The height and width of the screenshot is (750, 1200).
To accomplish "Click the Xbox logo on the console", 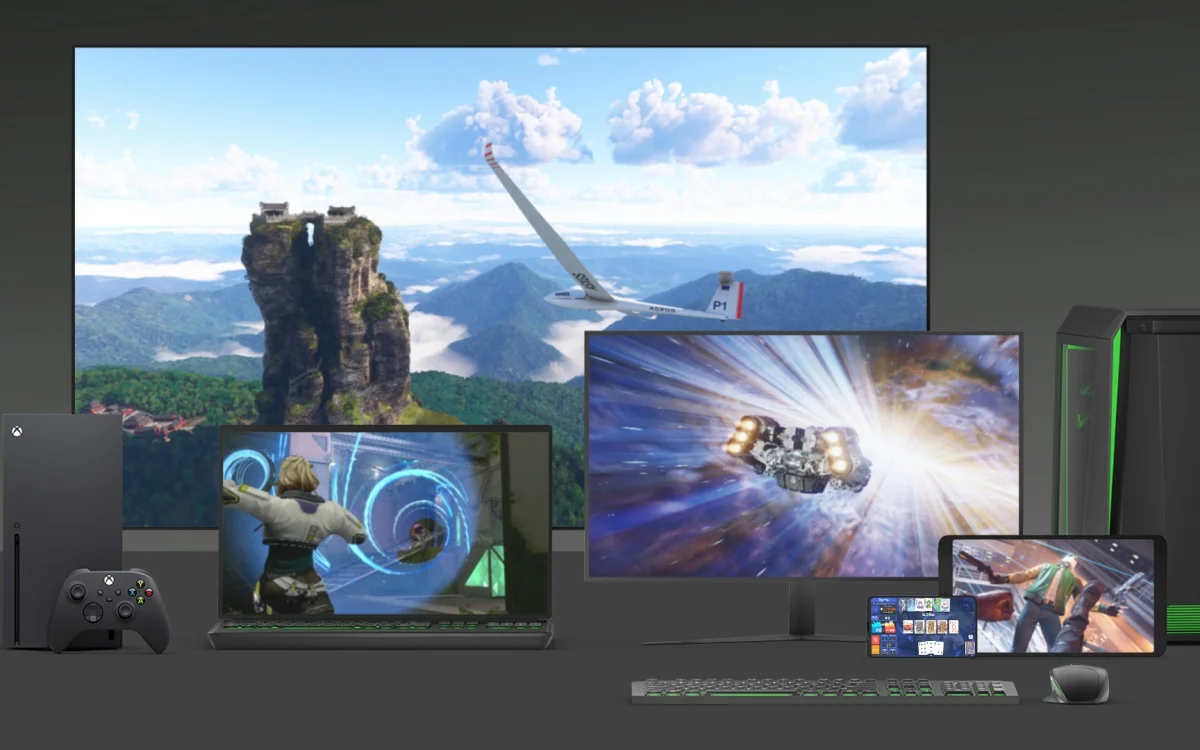I will [x=17, y=432].
